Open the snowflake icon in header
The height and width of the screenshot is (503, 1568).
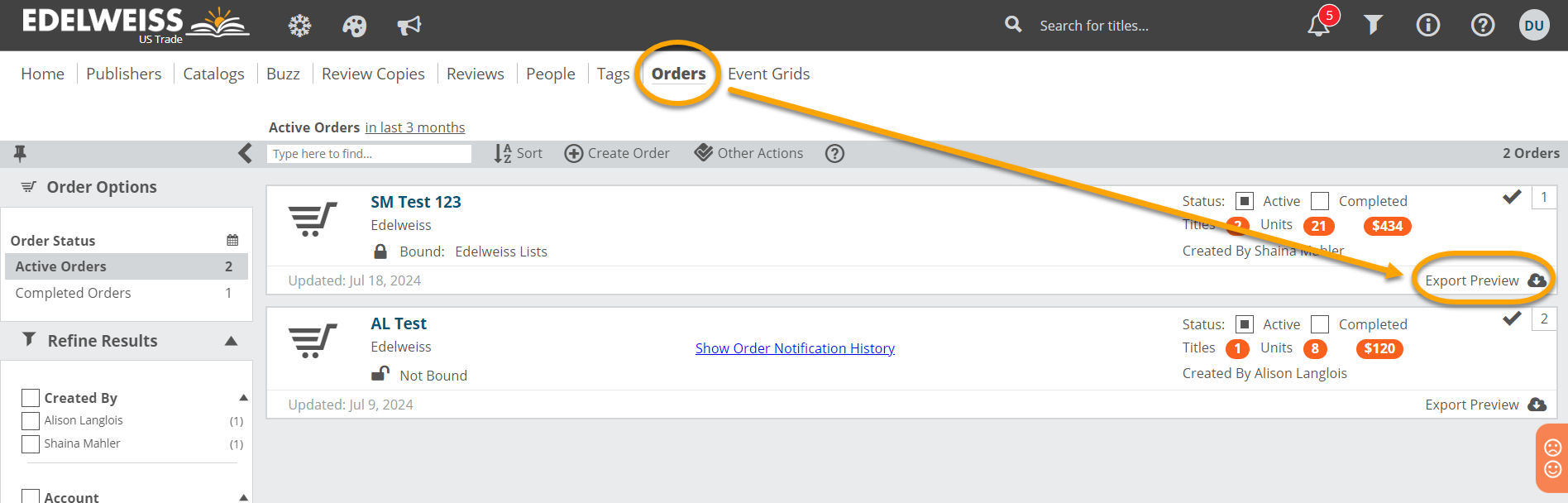(x=299, y=26)
